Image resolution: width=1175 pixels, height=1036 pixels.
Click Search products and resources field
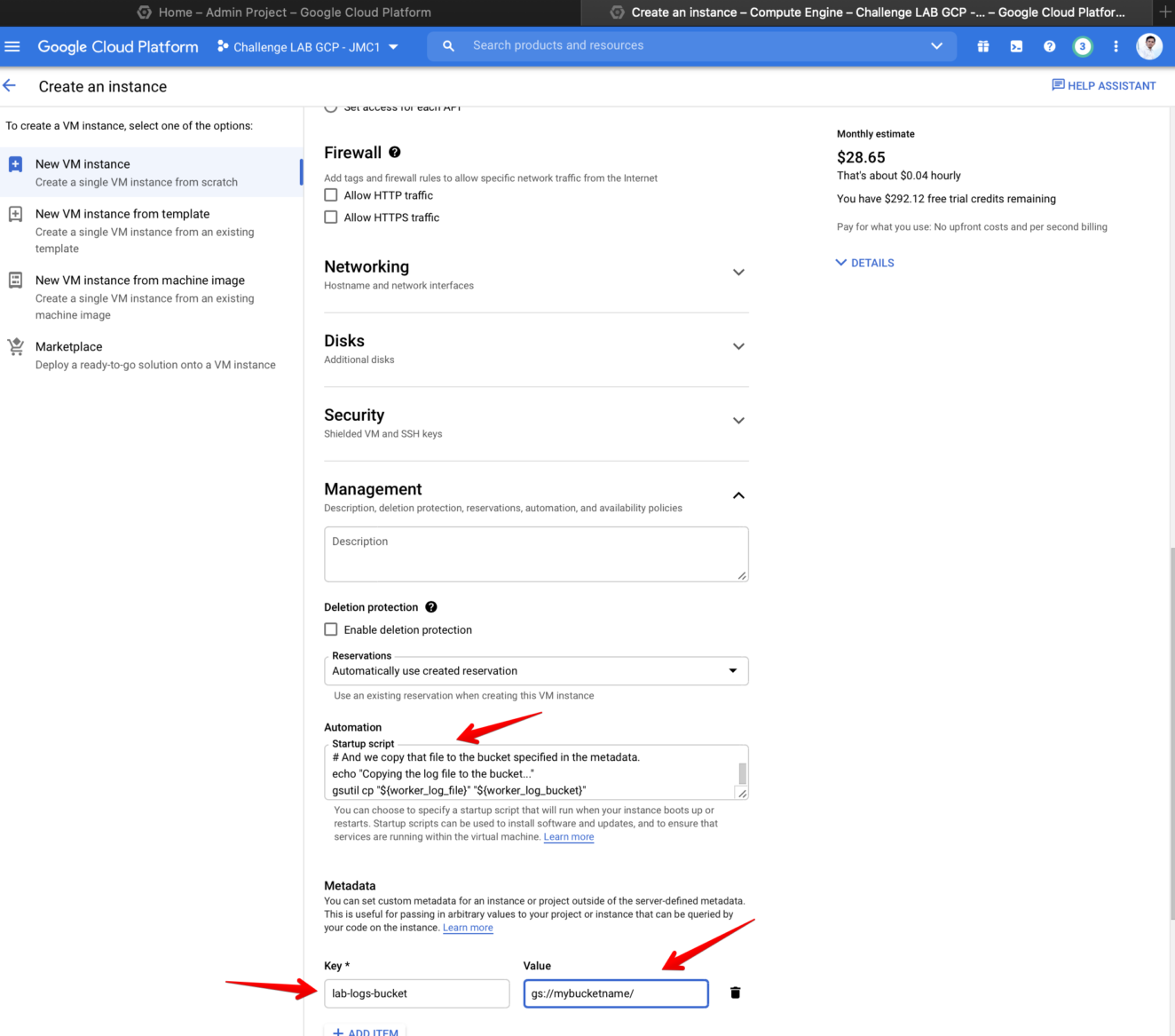[692, 45]
